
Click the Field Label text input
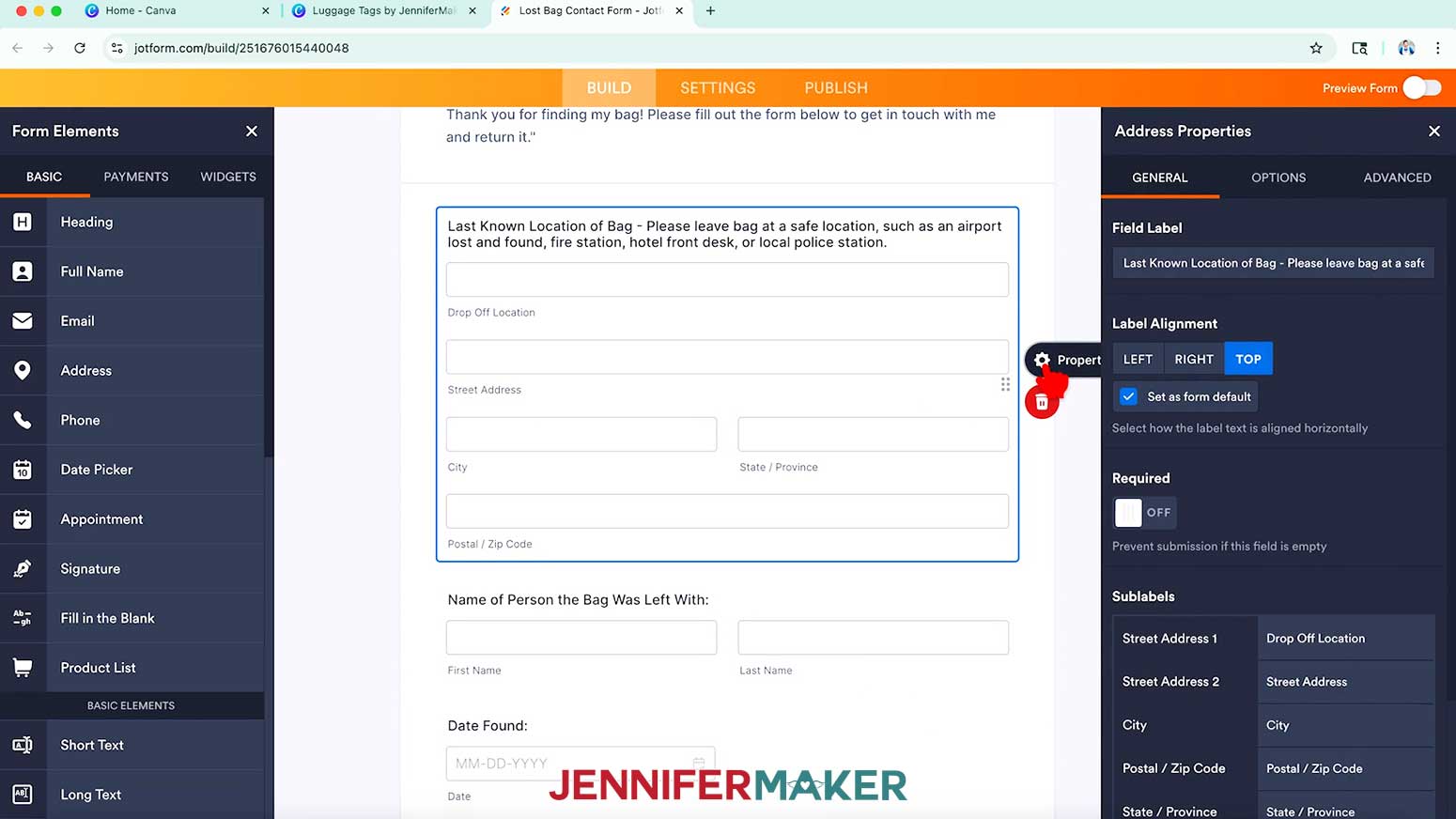click(1273, 263)
